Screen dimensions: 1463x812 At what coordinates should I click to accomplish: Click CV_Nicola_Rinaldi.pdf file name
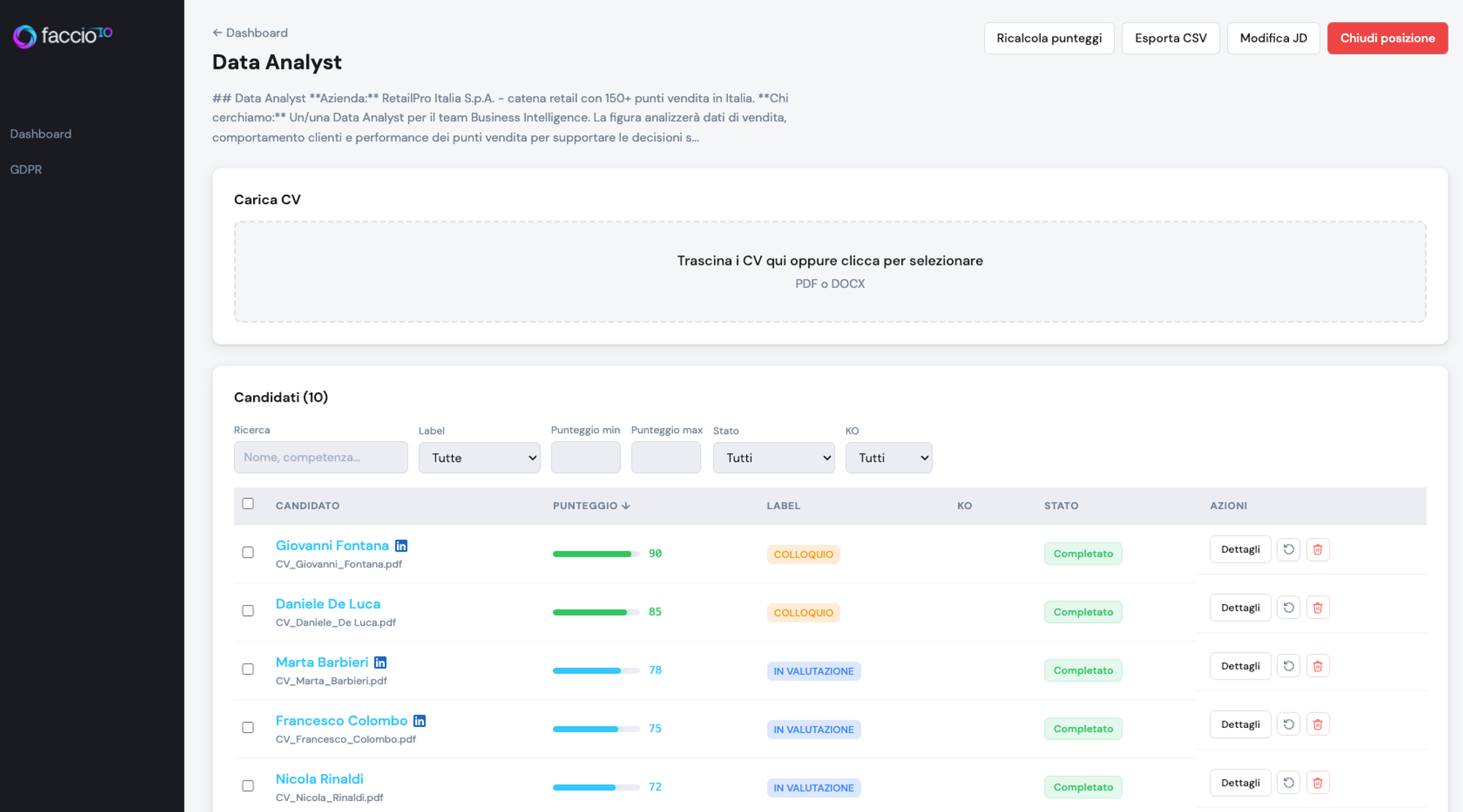coord(329,798)
